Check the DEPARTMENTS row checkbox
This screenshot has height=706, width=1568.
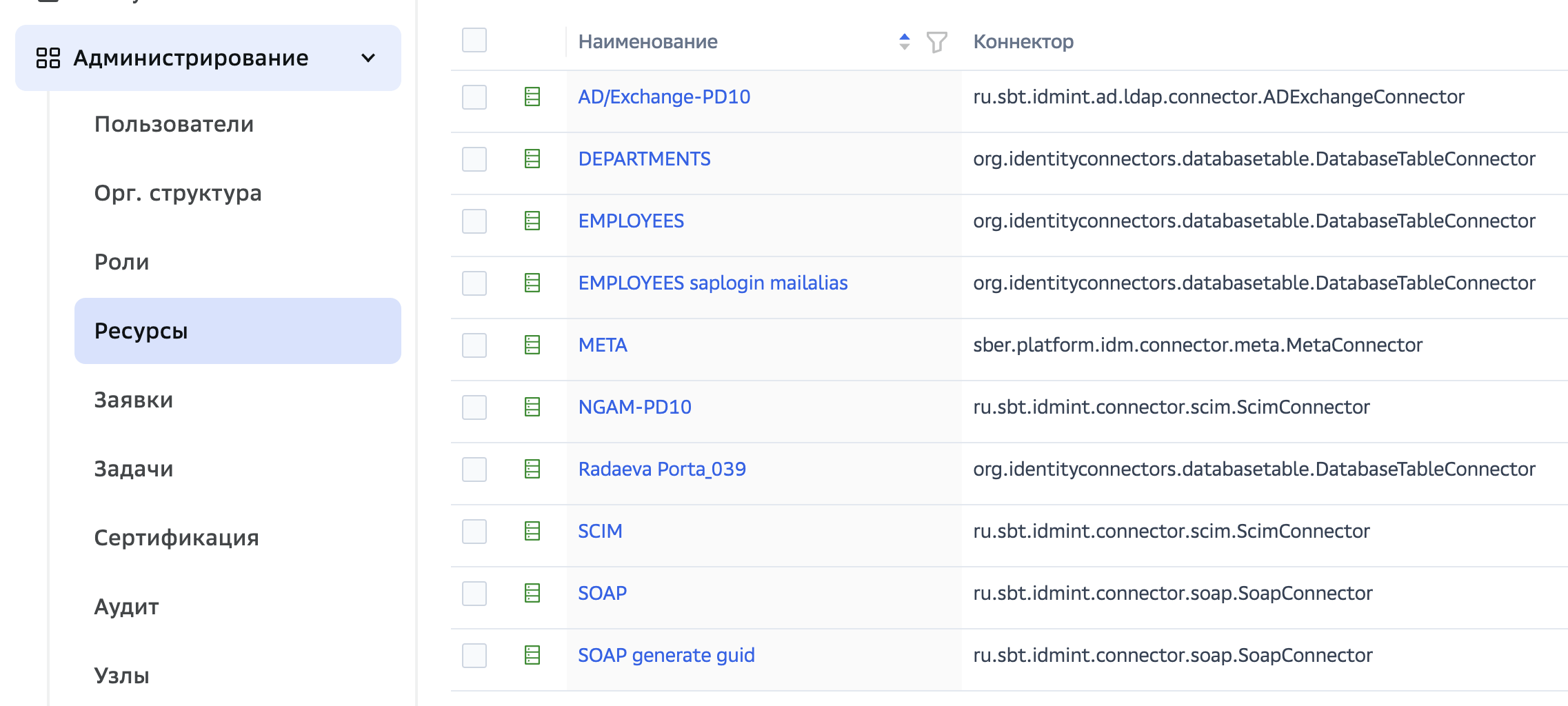pyautogui.click(x=474, y=159)
